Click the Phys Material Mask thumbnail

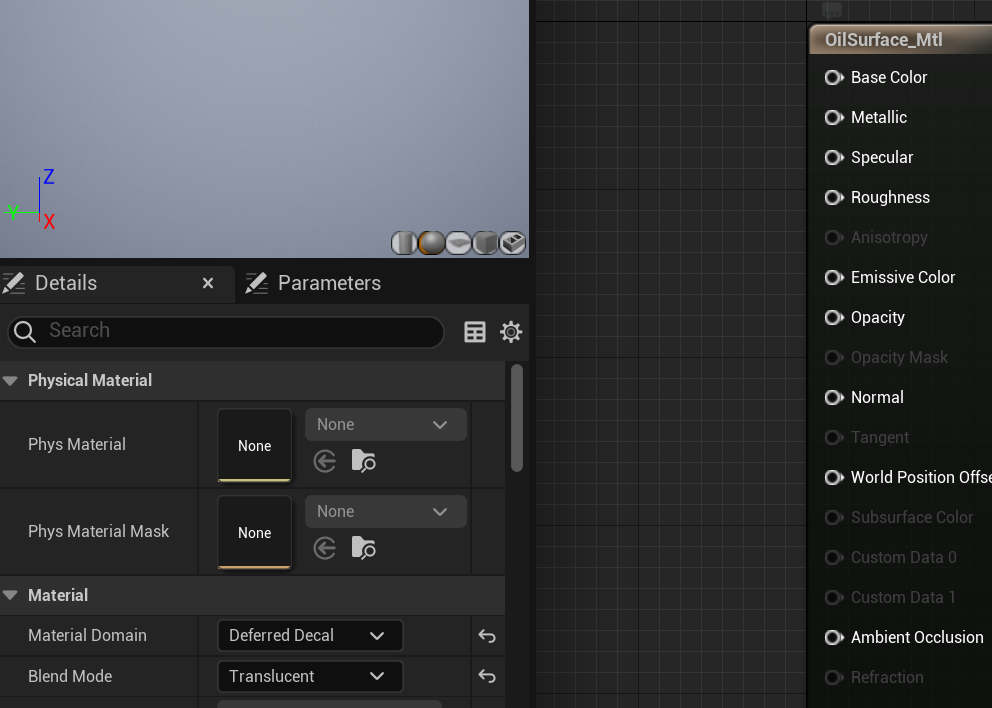click(x=254, y=532)
